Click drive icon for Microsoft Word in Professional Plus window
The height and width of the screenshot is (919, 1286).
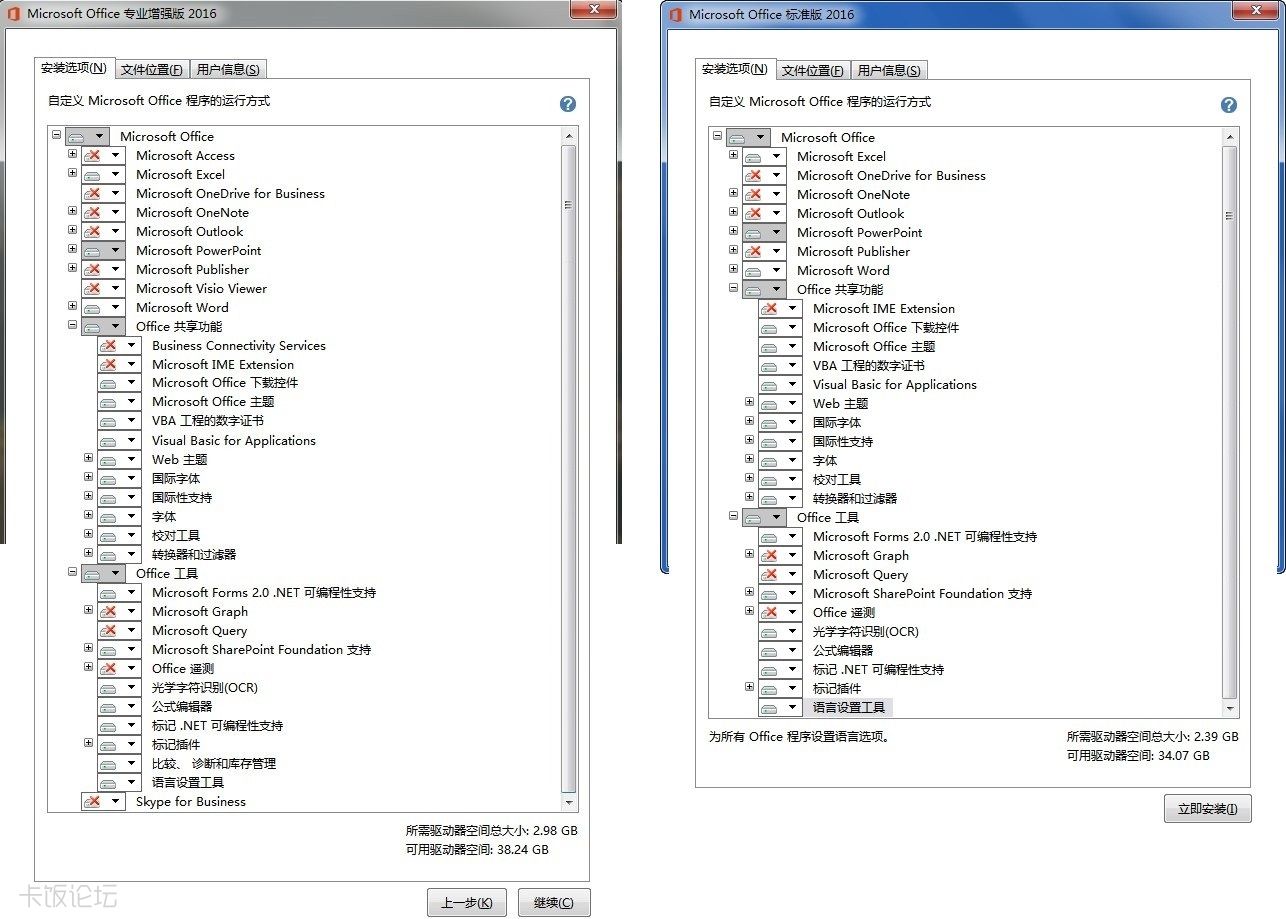point(93,307)
